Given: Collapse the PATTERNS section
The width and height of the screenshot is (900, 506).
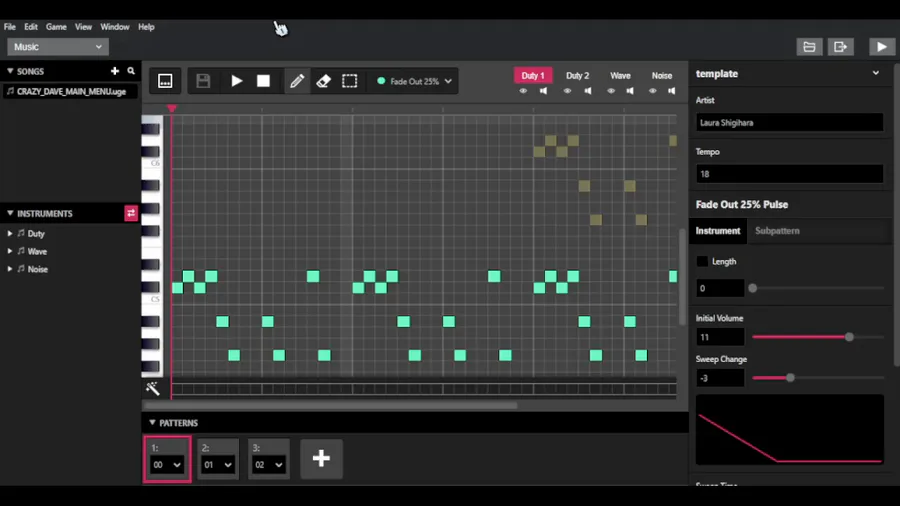Looking at the screenshot, I should pos(152,423).
